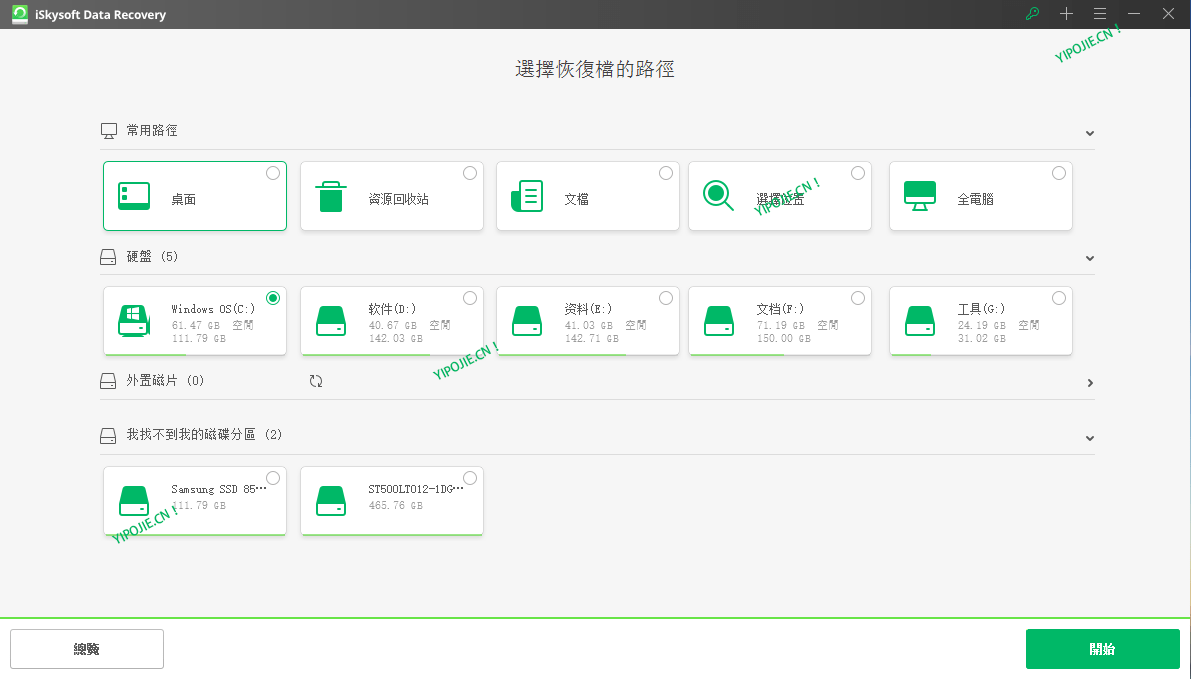Refresh the external disk list

tap(316, 381)
